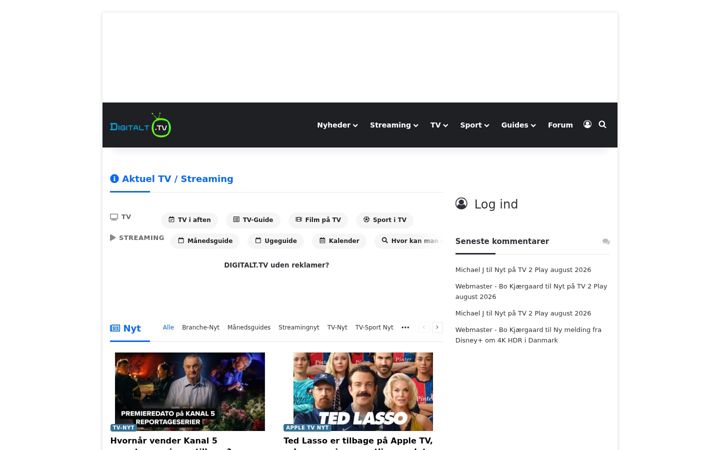Open Webmaster comment on Disney+ 4K HDR
720x450 pixels.
(528, 335)
